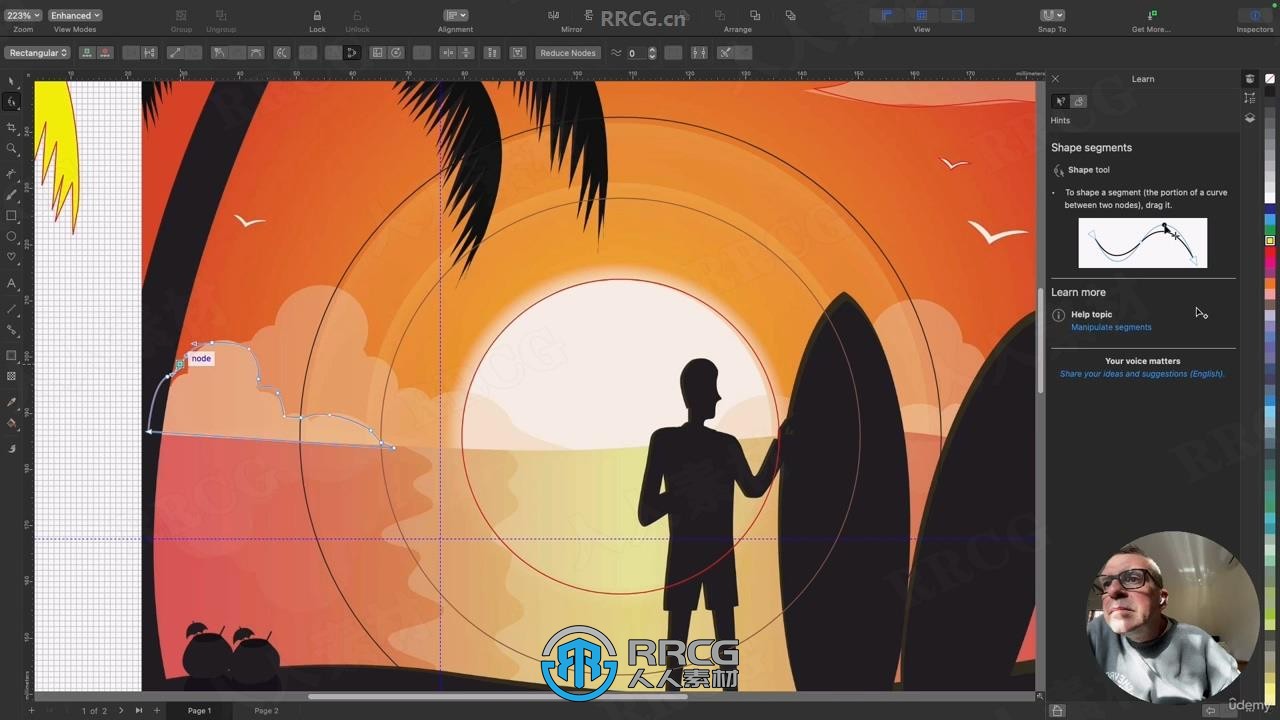Viewport: 1280px width, 720px height.
Task: Switch to the Page 1 tab
Action: point(200,711)
